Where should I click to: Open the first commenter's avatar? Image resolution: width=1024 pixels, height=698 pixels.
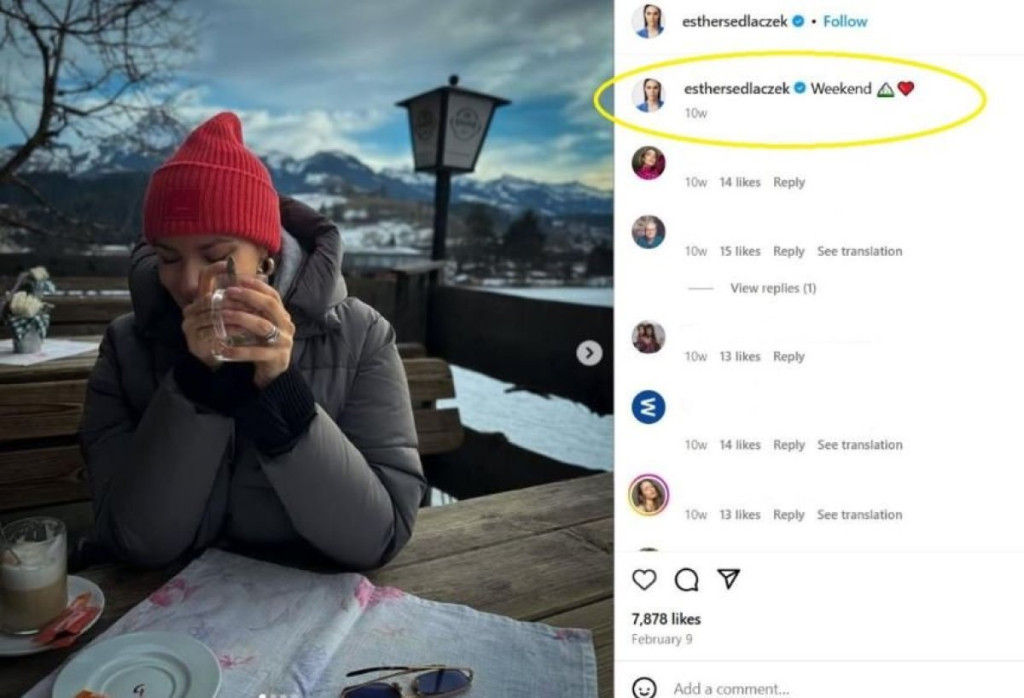click(648, 163)
